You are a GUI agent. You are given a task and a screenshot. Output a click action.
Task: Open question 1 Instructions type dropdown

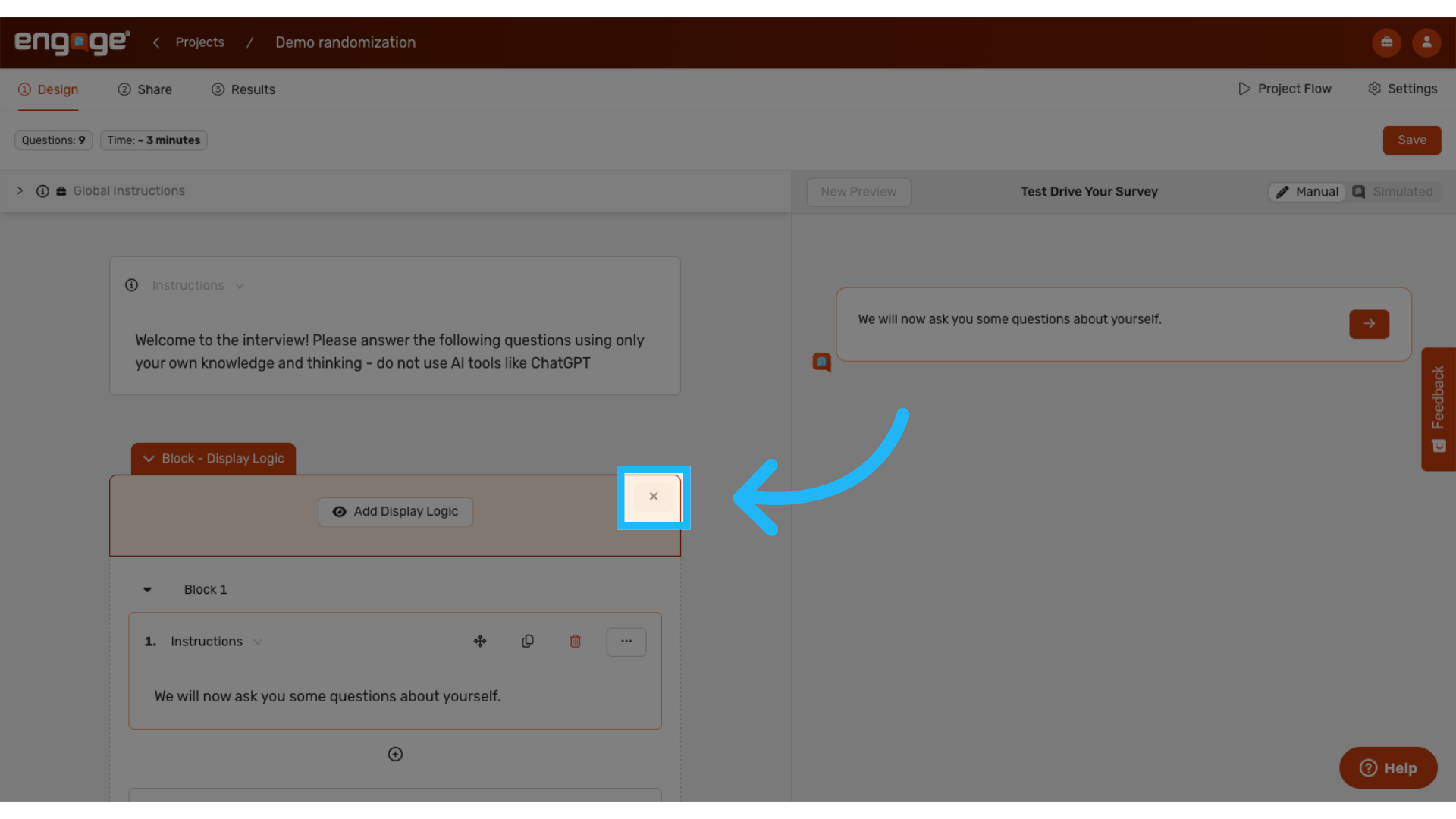click(216, 642)
